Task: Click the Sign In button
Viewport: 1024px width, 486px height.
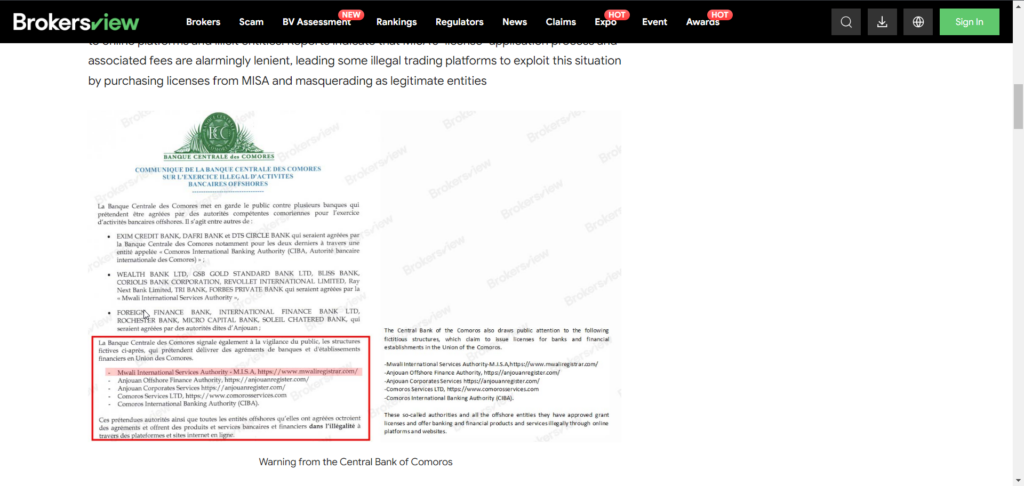Action: [x=969, y=22]
